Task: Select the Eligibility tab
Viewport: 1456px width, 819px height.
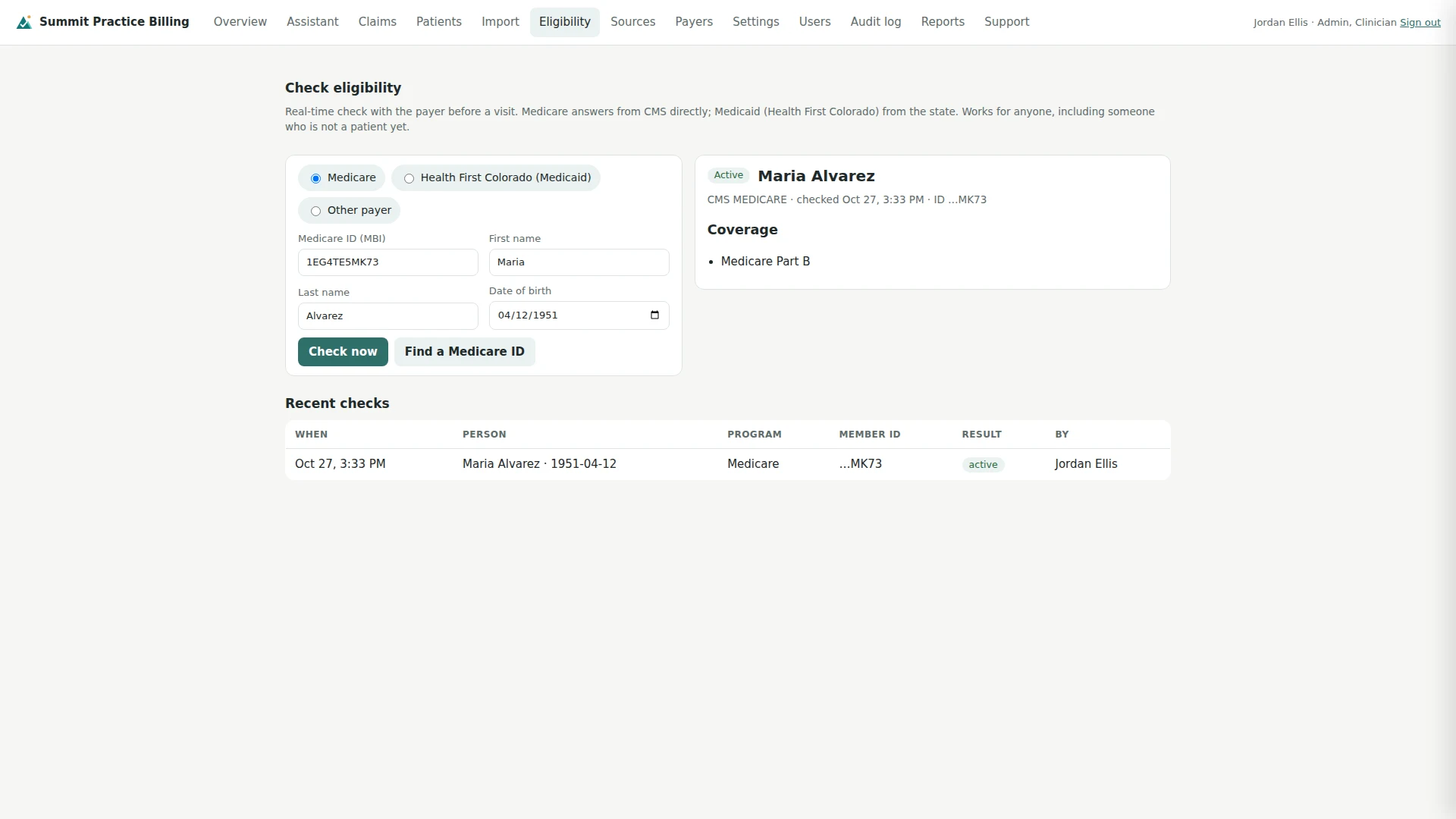Action: [565, 22]
